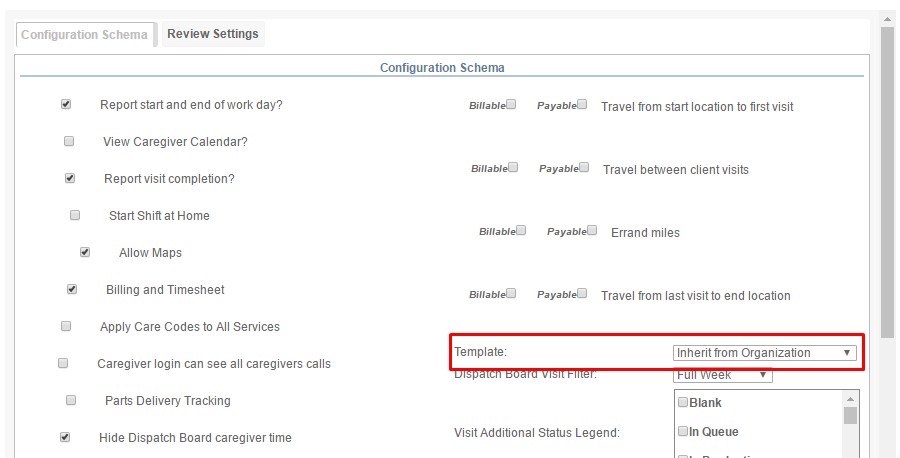Check Start Shift at Home option
Viewport: 900px width, 458px height.
pyautogui.click(x=75, y=215)
